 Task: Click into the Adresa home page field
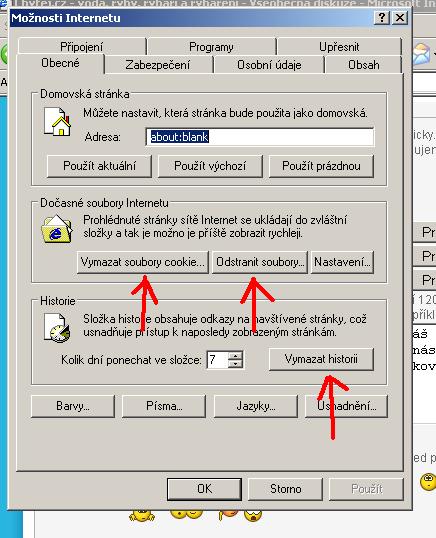[260, 137]
